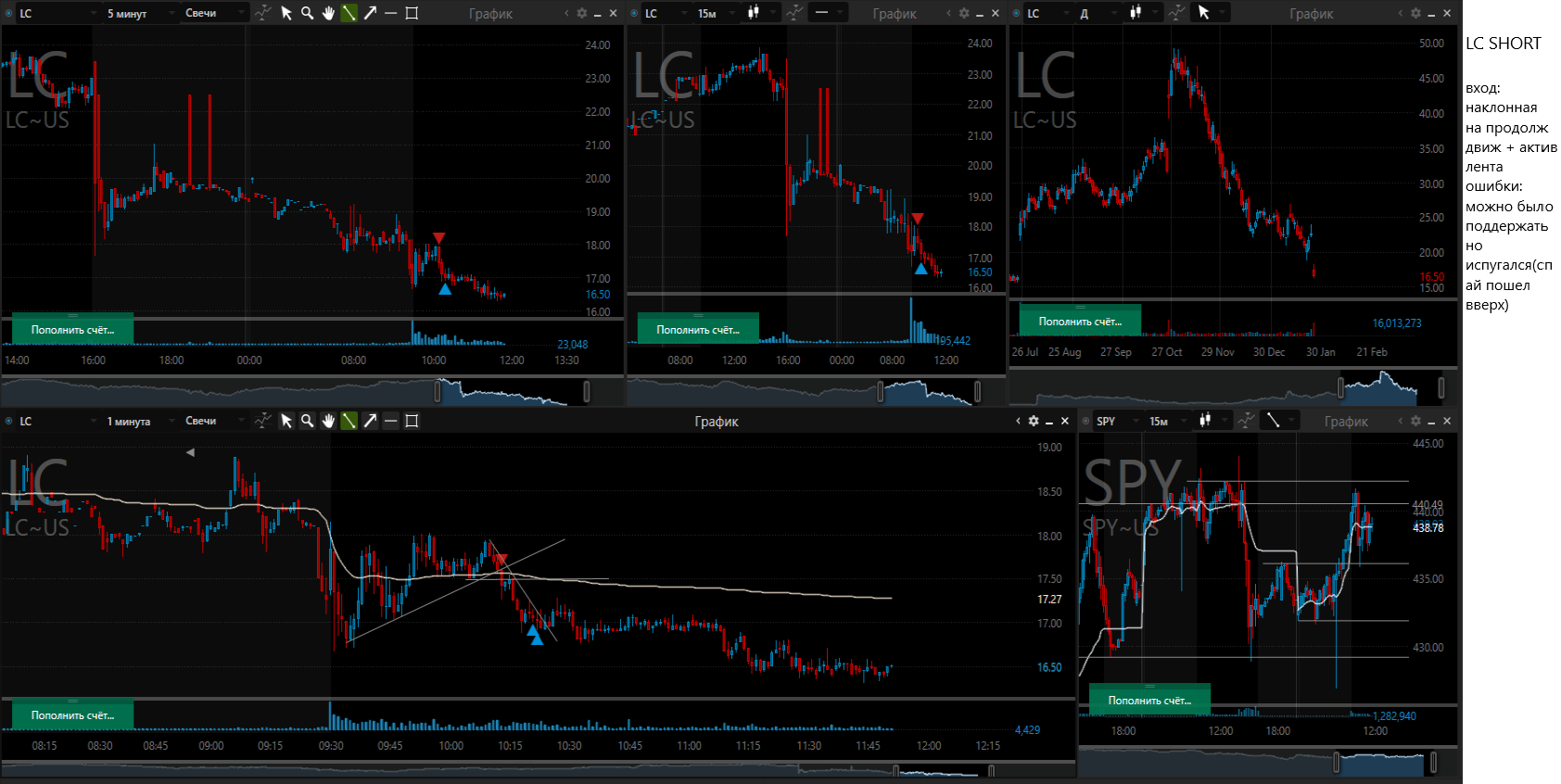This screenshot has height=784, width=1561.
Task: Click "Пополнить счёт..." on LC daily chart
Action: click(x=1080, y=321)
